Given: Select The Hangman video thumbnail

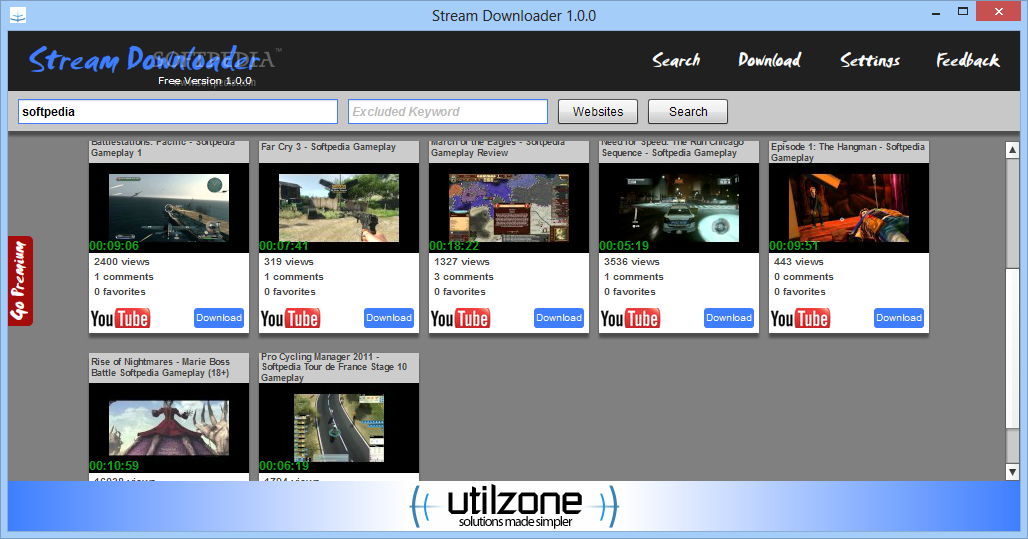Looking at the screenshot, I should pos(849,208).
